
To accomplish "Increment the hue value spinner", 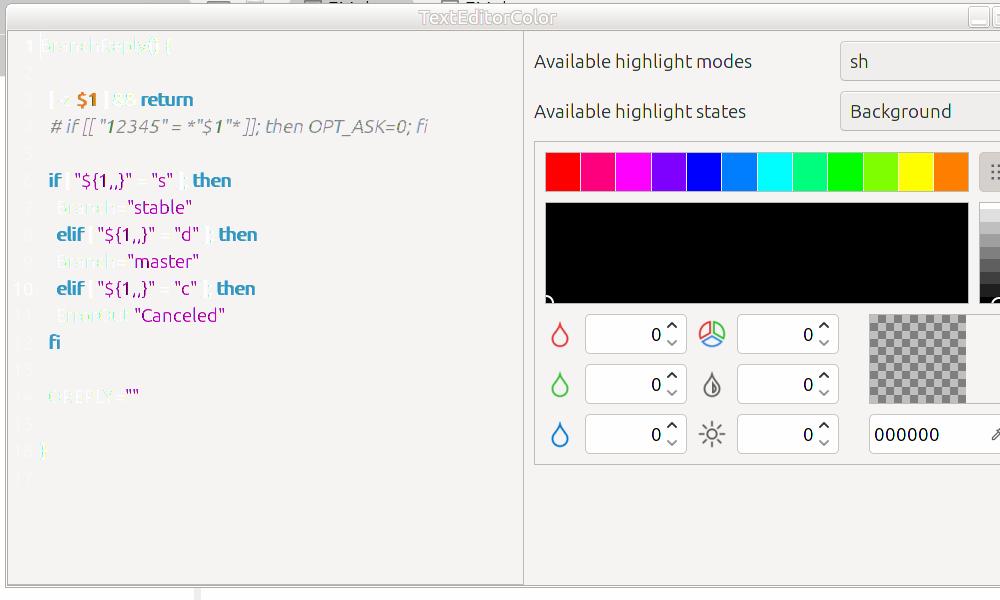I will [x=824, y=327].
